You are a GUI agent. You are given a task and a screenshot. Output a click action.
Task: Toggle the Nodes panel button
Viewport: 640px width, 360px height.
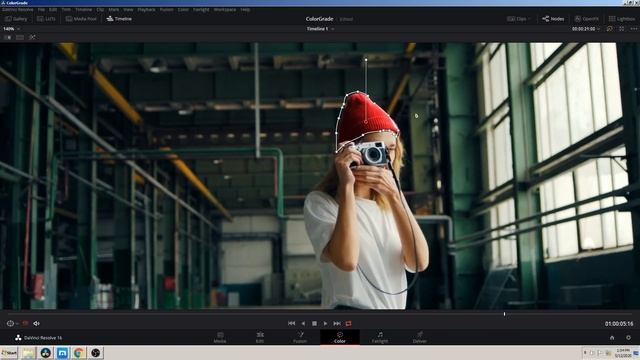click(x=553, y=19)
